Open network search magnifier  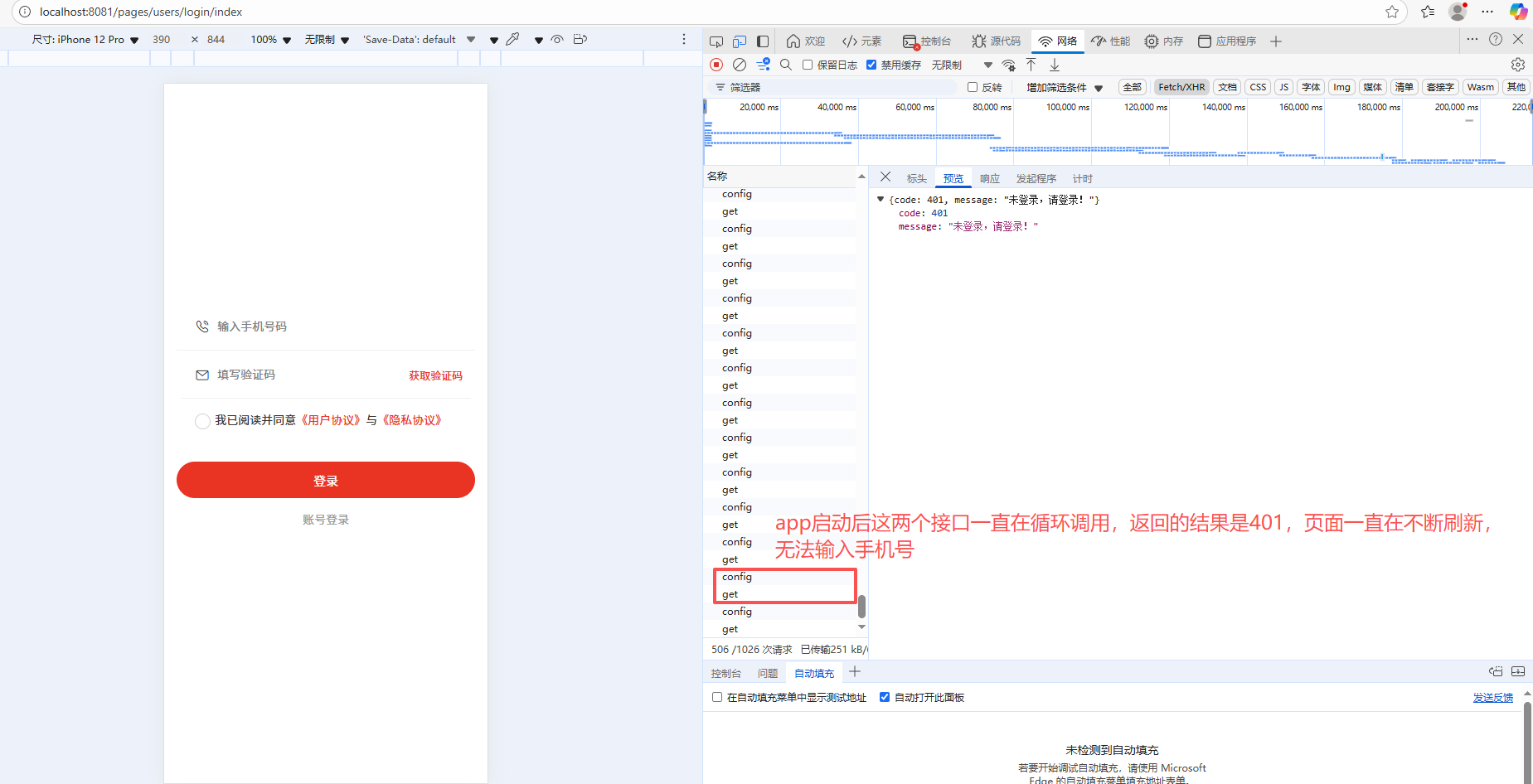(x=786, y=65)
